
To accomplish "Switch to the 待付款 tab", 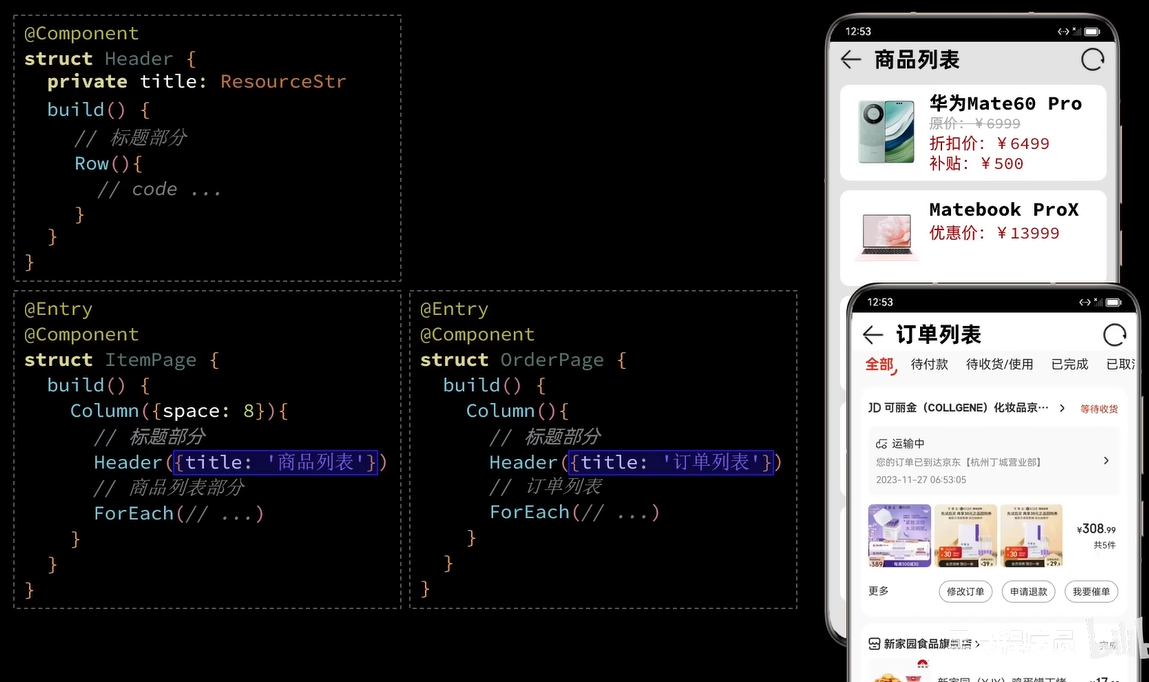I will [929, 364].
